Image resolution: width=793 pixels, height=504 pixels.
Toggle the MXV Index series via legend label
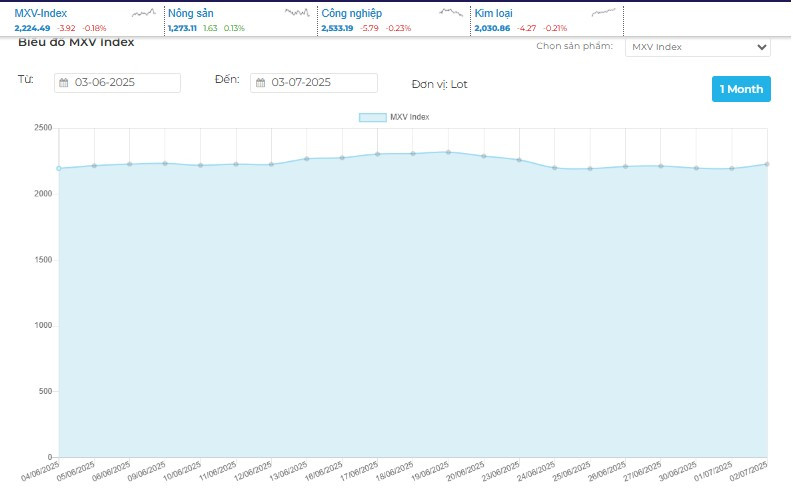tap(410, 117)
